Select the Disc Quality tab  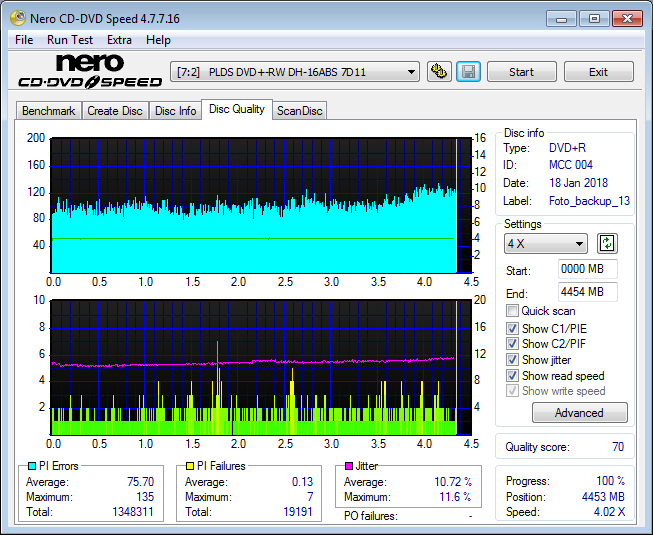tap(237, 109)
